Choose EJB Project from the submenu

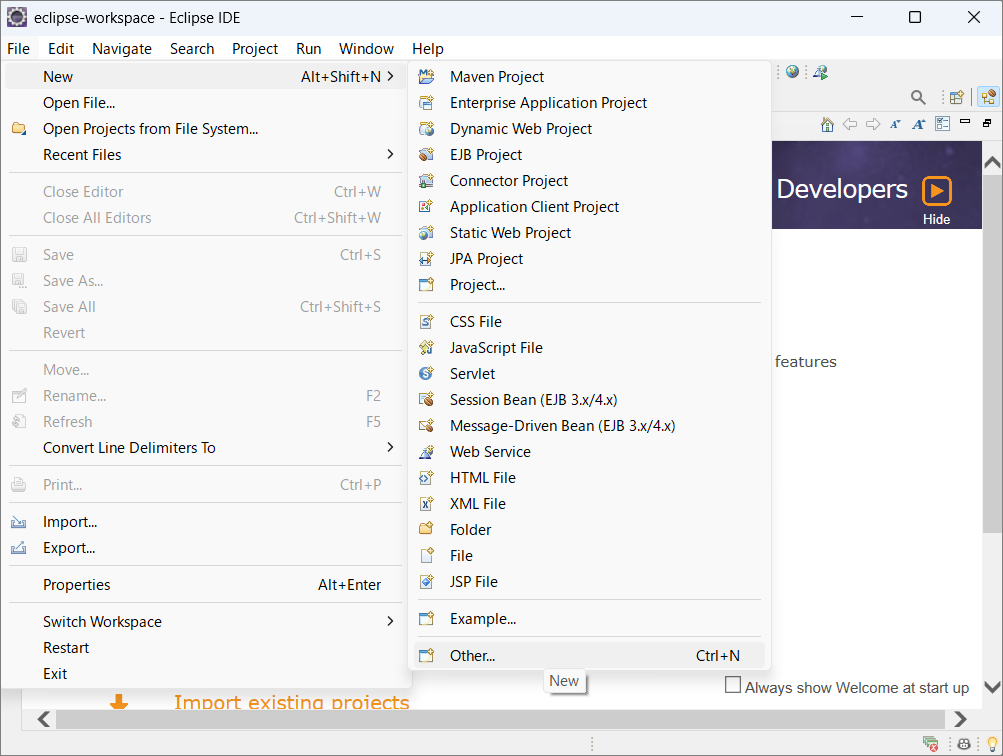[x=588, y=155]
